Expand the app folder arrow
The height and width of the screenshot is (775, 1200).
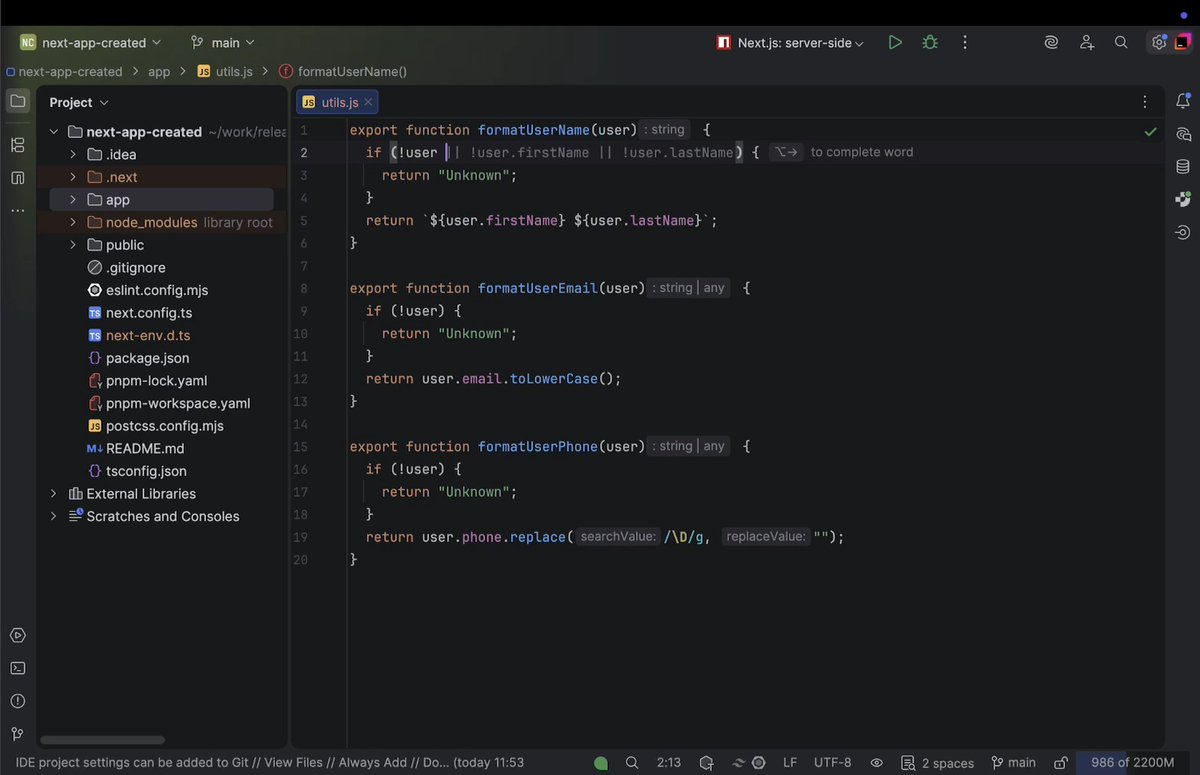tap(73, 200)
